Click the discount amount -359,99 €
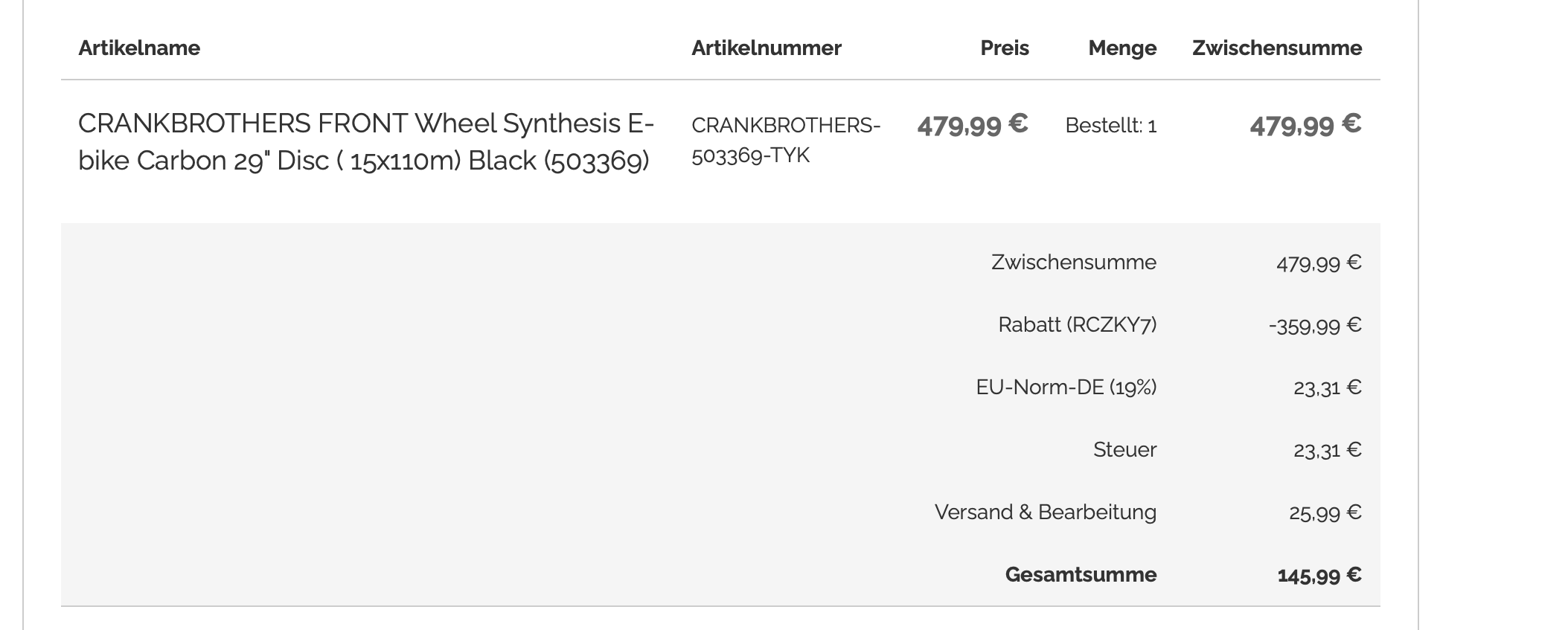Image resolution: width=1568 pixels, height=630 pixels. (1315, 326)
